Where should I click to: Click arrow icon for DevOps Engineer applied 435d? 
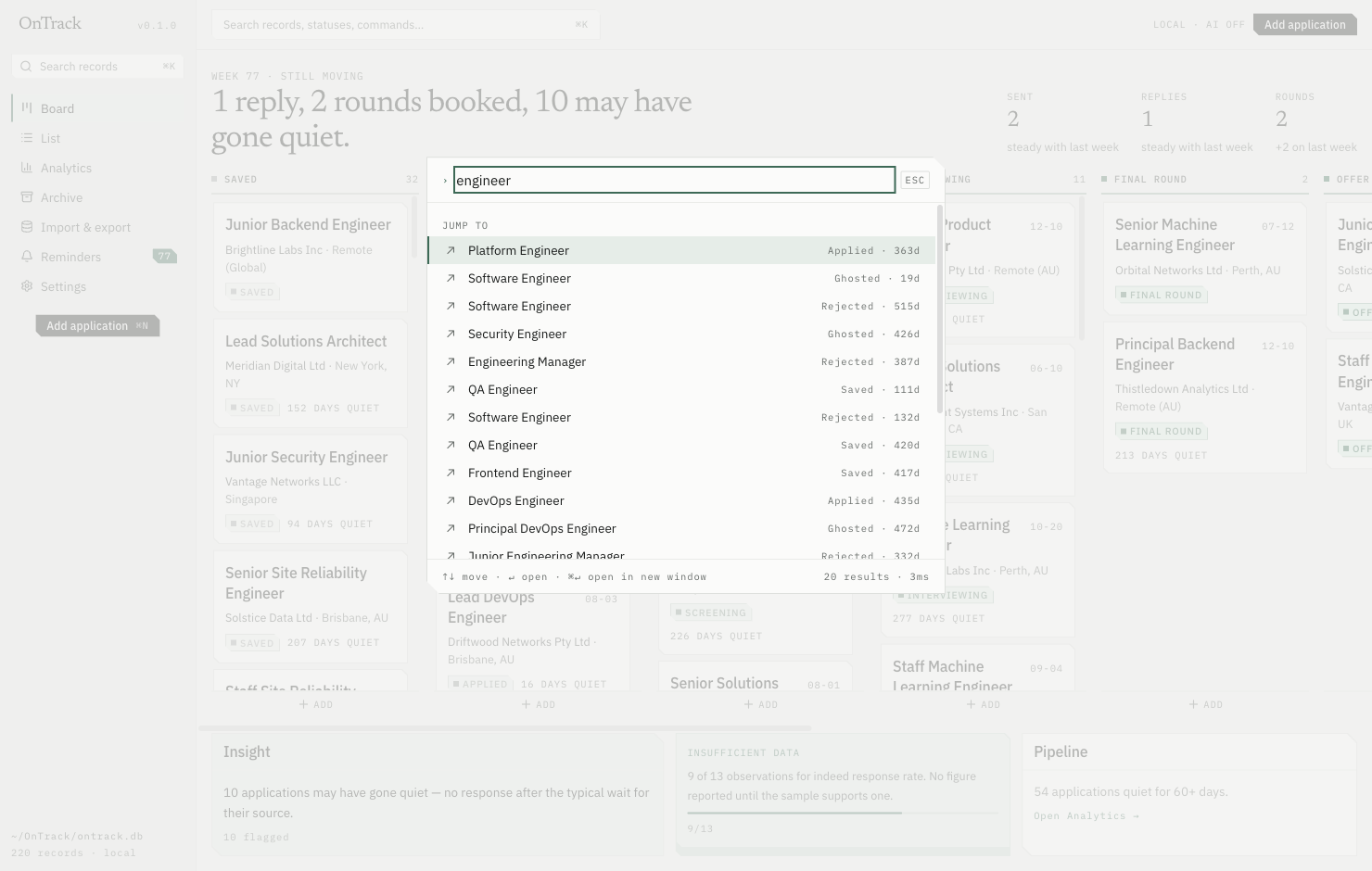(x=451, y=500)
